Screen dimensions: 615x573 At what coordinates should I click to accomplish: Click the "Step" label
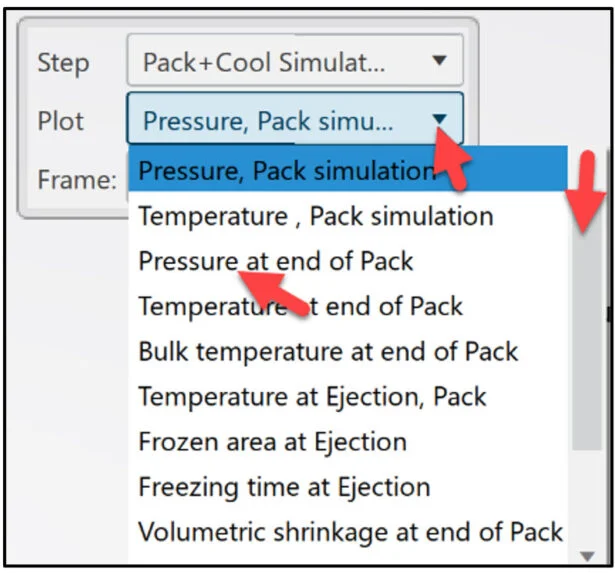point(62,62)
